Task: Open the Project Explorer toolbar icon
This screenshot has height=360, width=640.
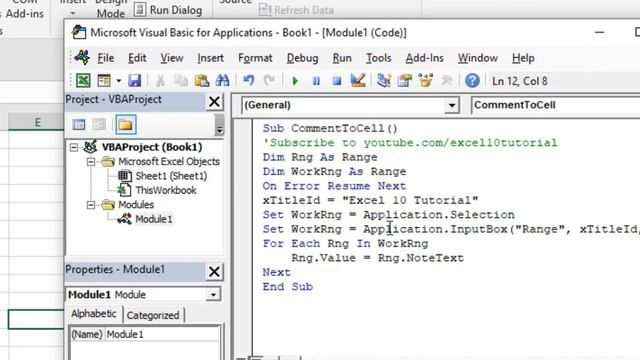Action: click(x=384, y=81)
